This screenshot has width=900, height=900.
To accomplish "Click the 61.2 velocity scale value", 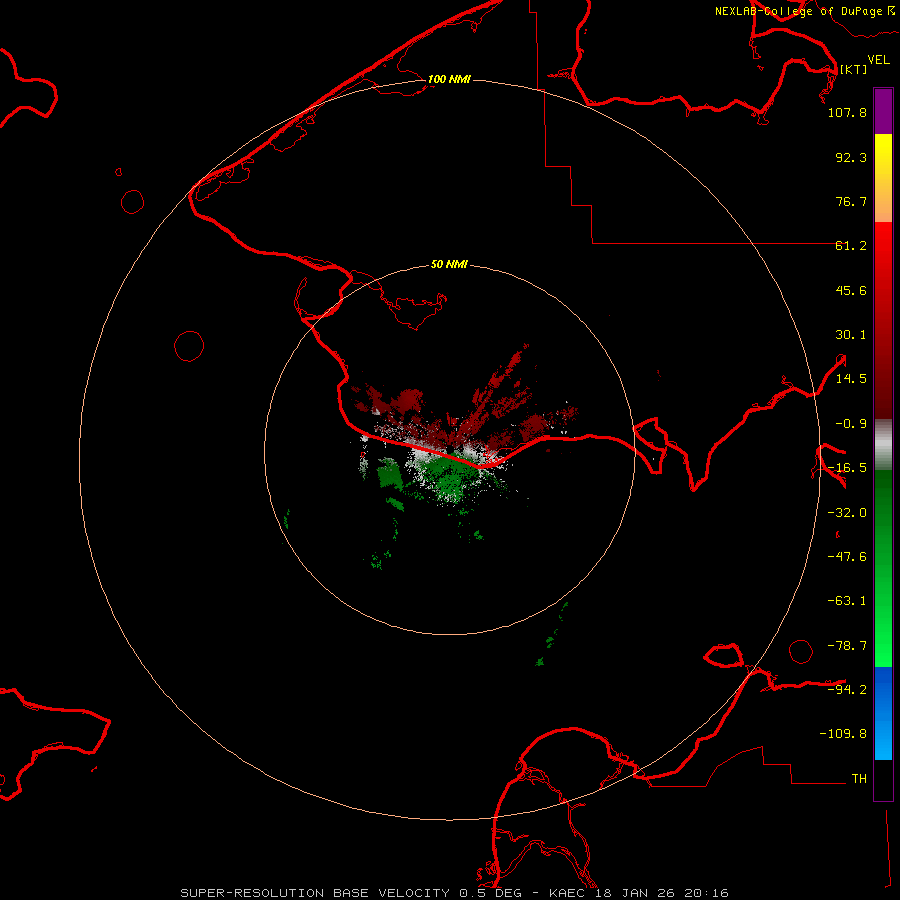I will [x=851, y=246].
